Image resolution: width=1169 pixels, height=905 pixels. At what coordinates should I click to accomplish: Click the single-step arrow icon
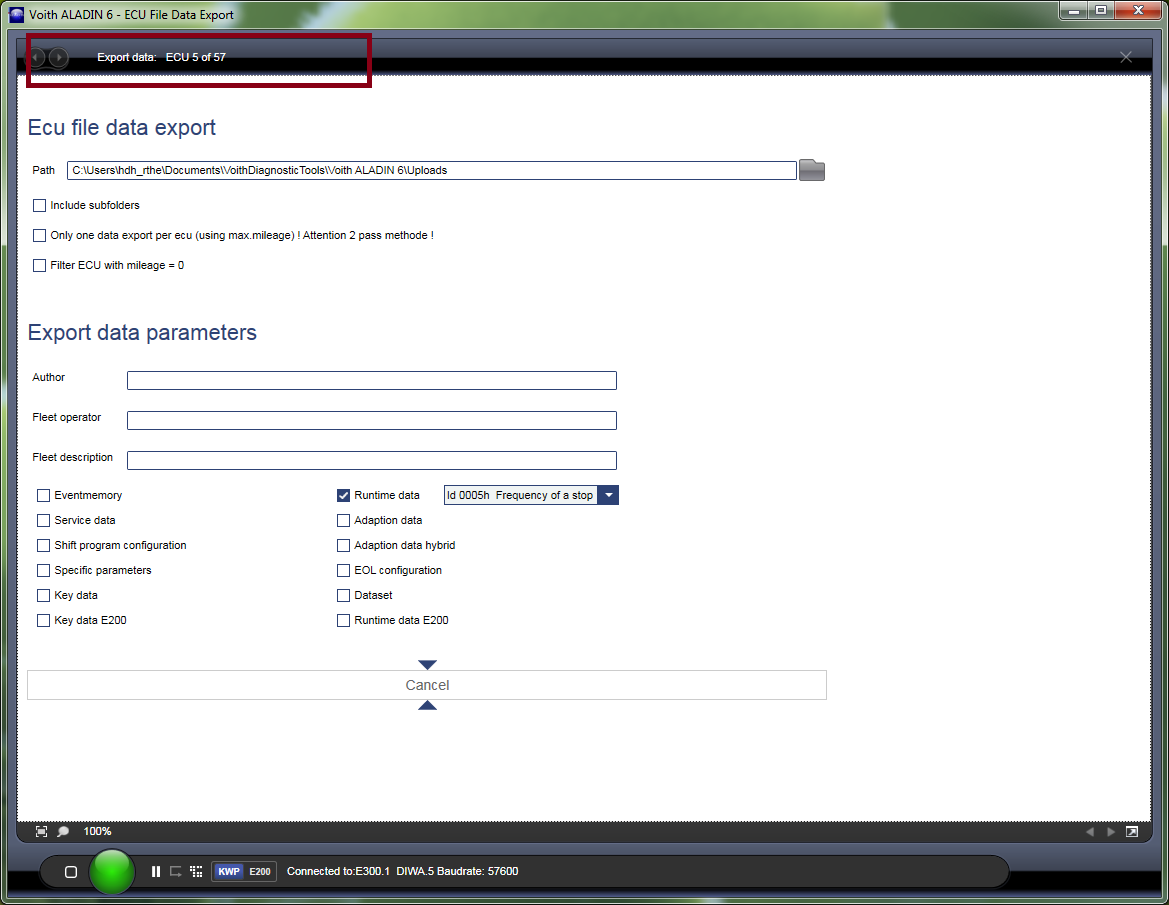pos(176,871)
